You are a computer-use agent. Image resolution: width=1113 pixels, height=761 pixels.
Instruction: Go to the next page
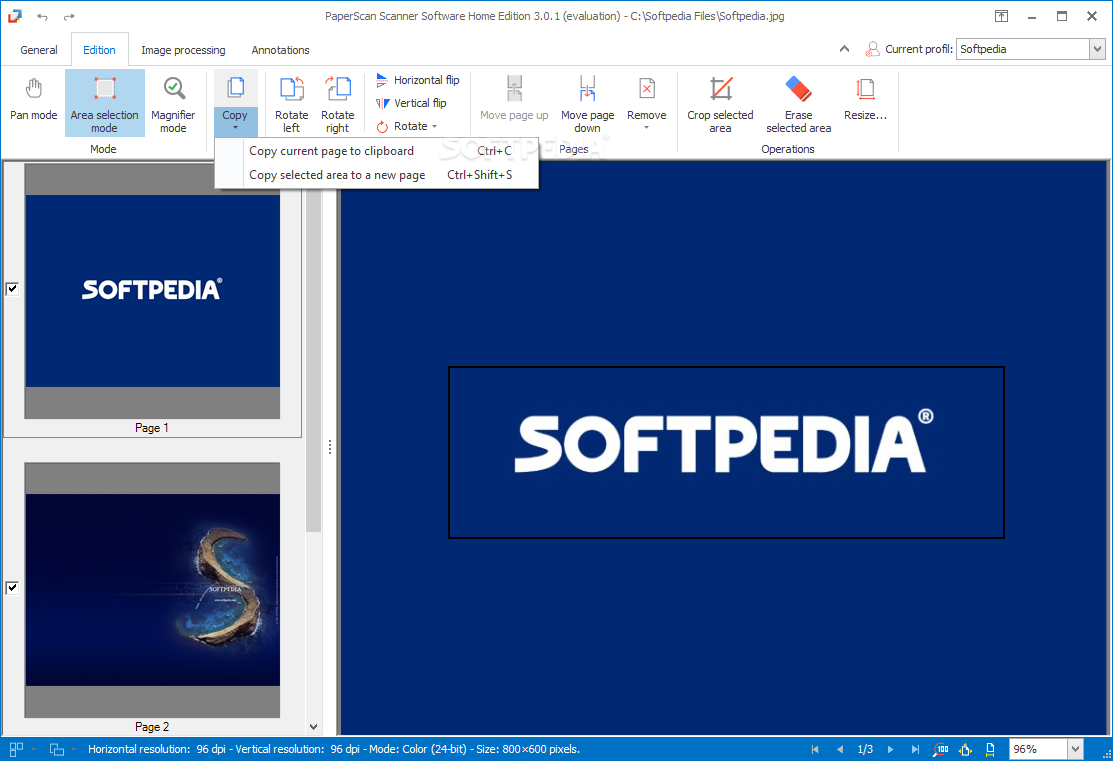tap(890, 749)
